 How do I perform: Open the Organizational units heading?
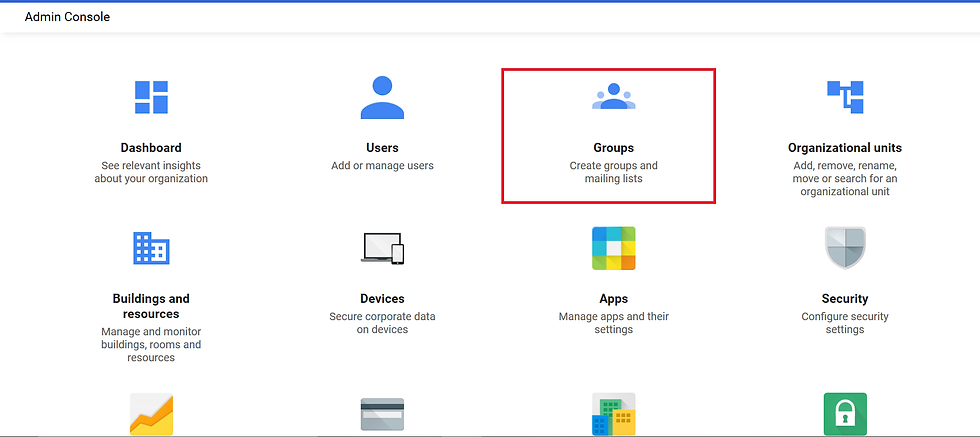(845, 148)
